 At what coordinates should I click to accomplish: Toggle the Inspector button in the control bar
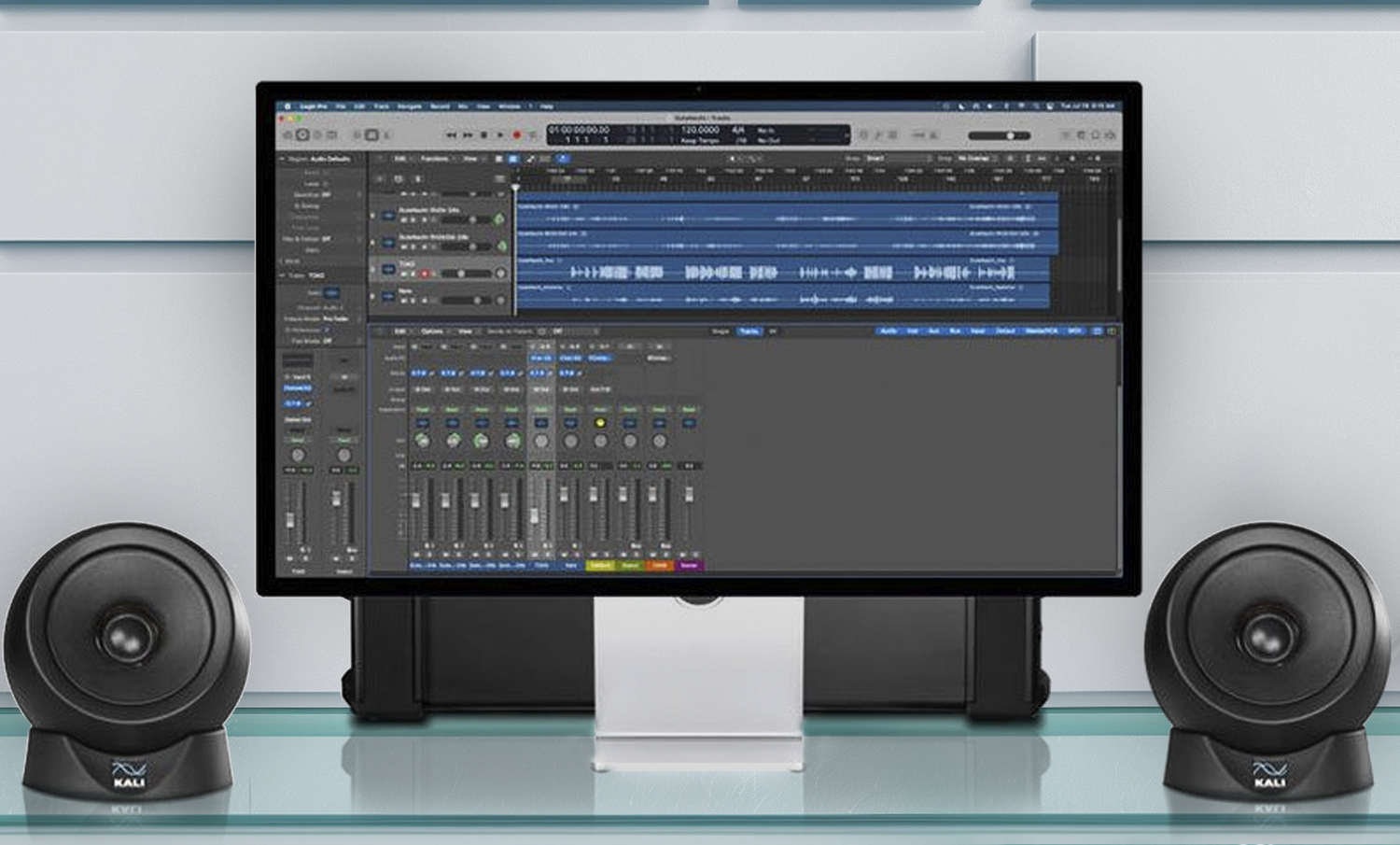coord(302,135)
